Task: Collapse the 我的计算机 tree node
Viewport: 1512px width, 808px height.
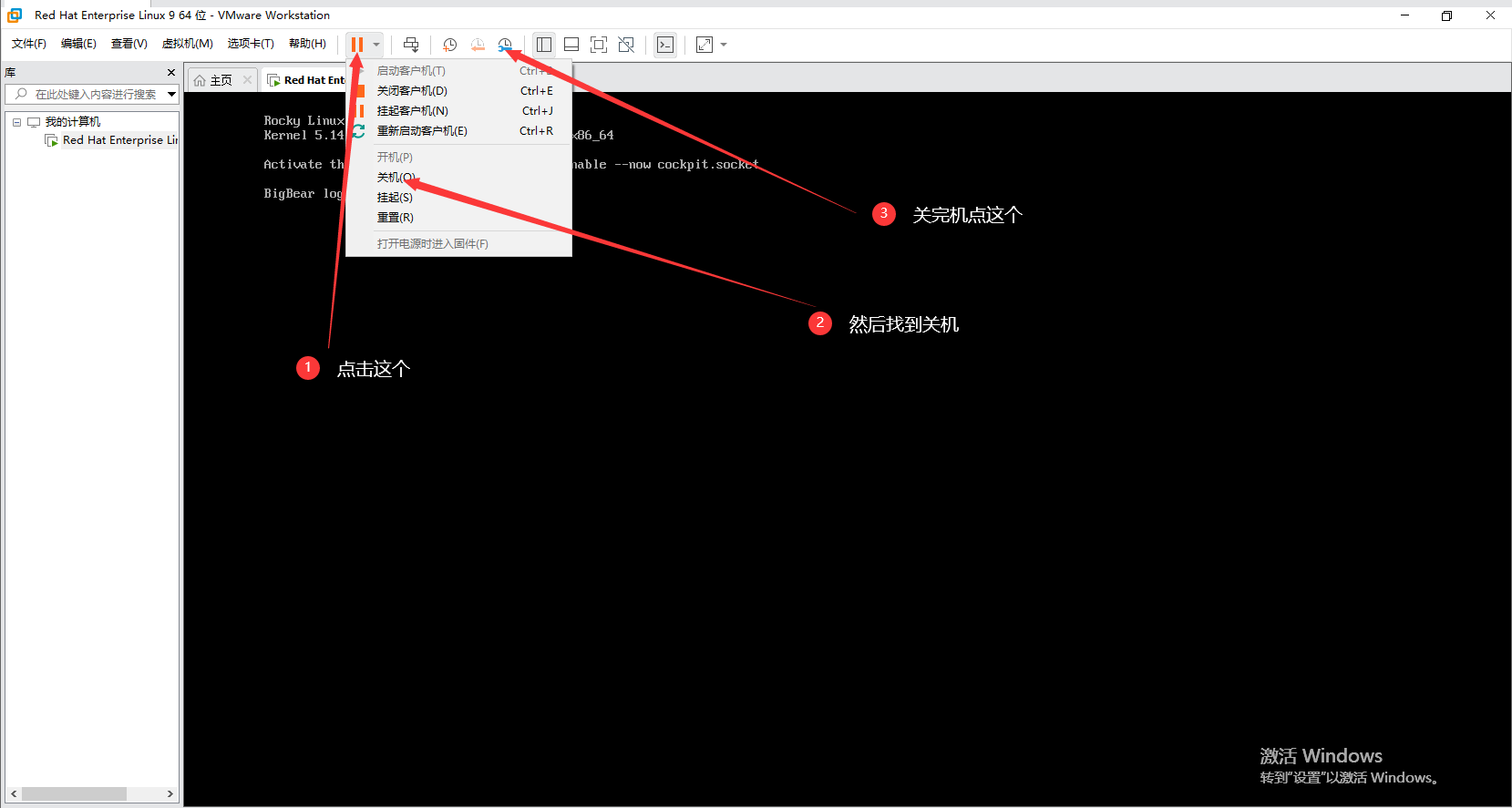Action: coord(16,122)
